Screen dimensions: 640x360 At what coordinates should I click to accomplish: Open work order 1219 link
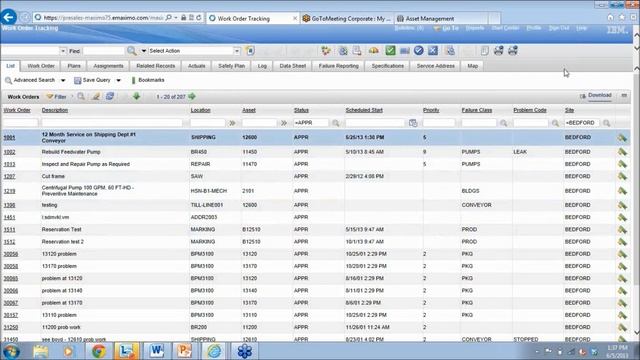click(x=9, y=191)
